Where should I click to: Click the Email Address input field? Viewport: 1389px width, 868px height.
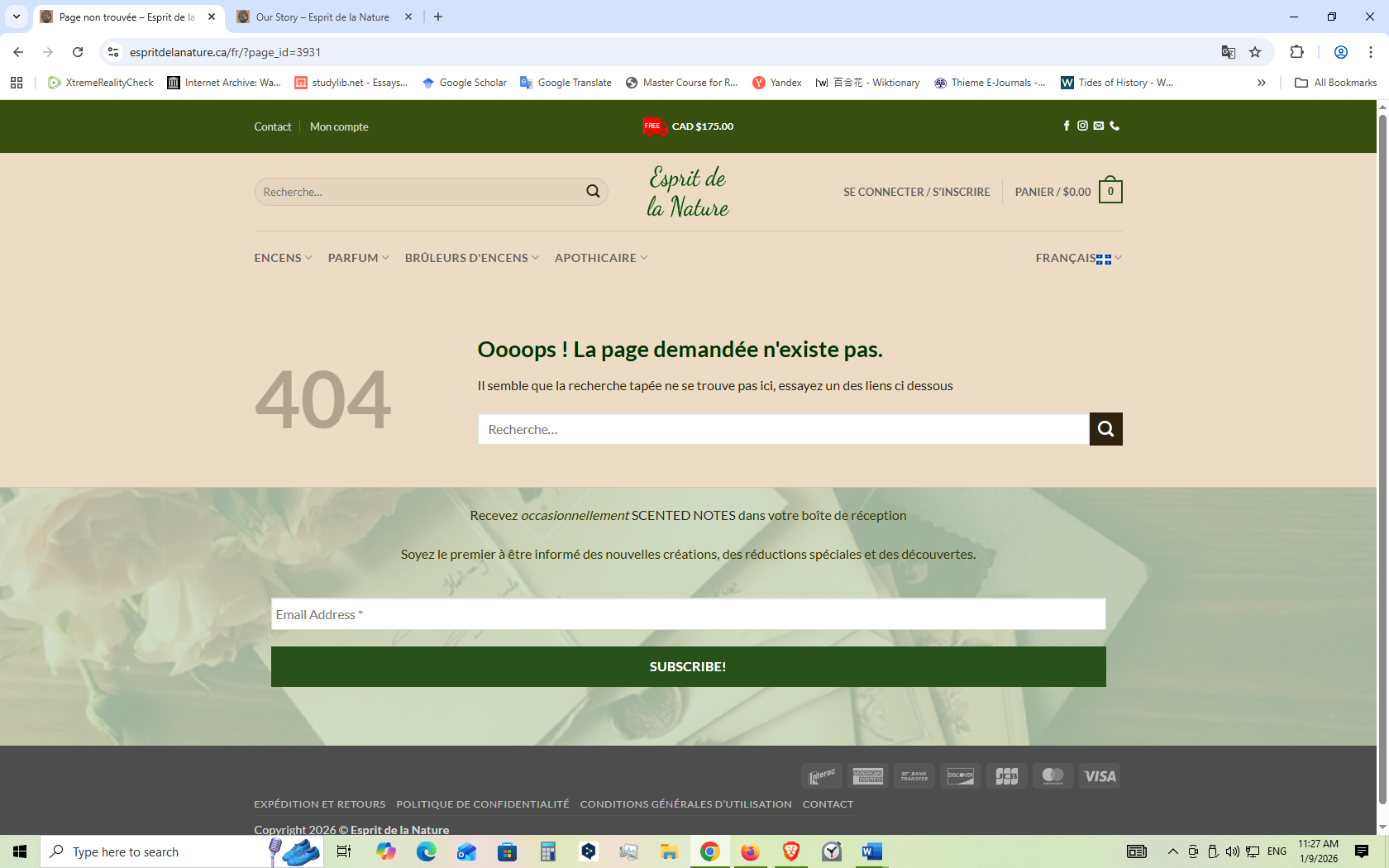point(688,614)
